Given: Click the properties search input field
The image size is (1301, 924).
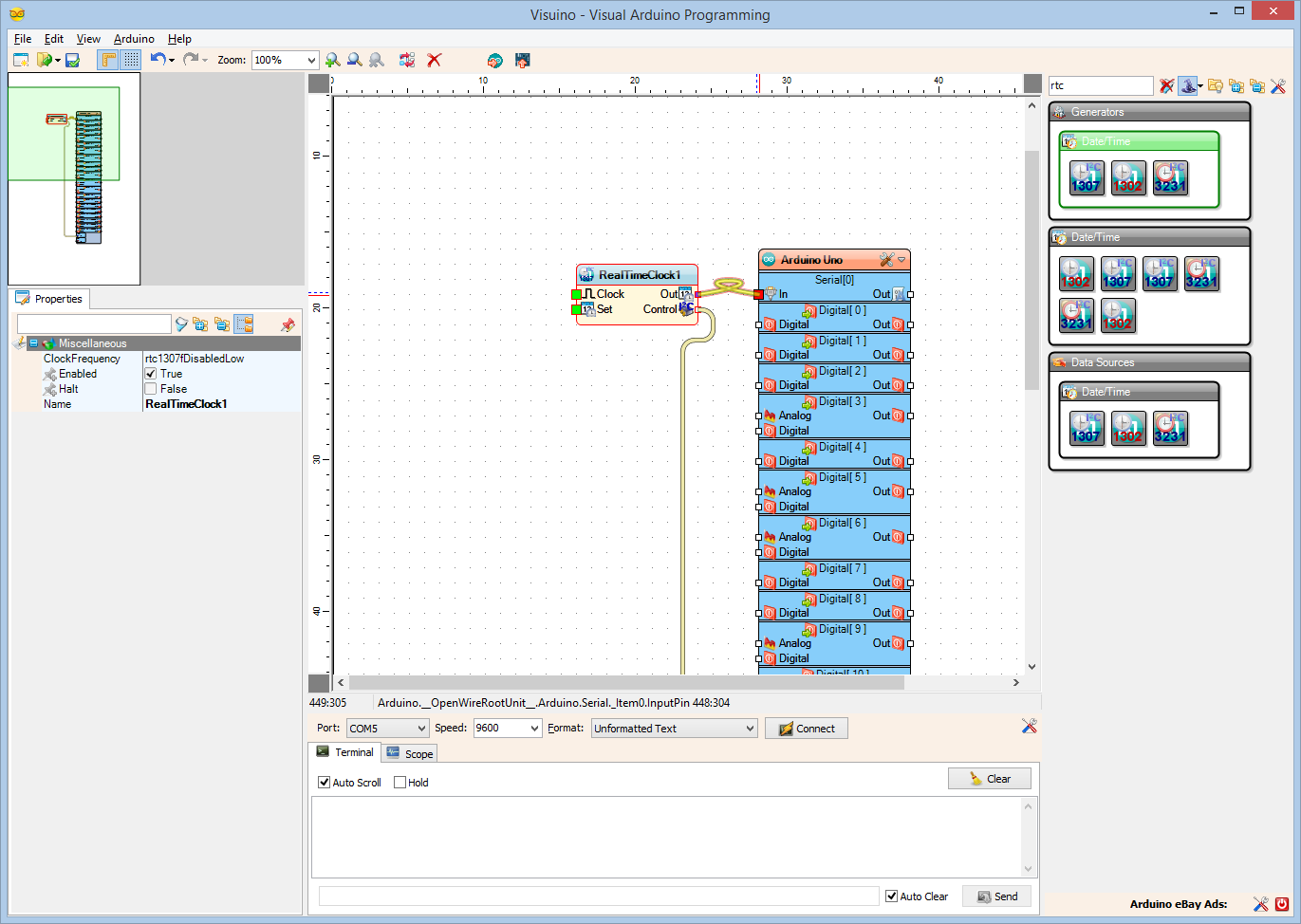Looking at the screenshot, I should click(x=94, y=324).
